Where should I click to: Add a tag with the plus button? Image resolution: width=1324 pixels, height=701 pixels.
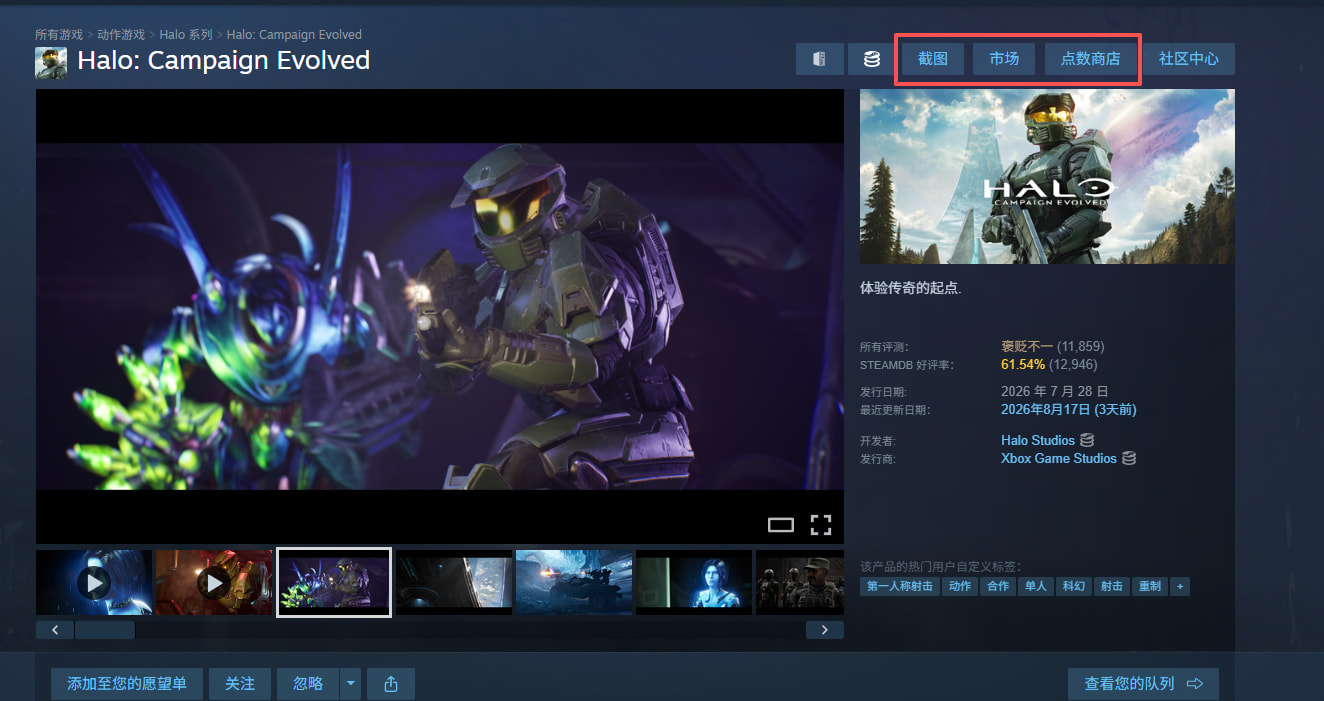point(1180,587)
